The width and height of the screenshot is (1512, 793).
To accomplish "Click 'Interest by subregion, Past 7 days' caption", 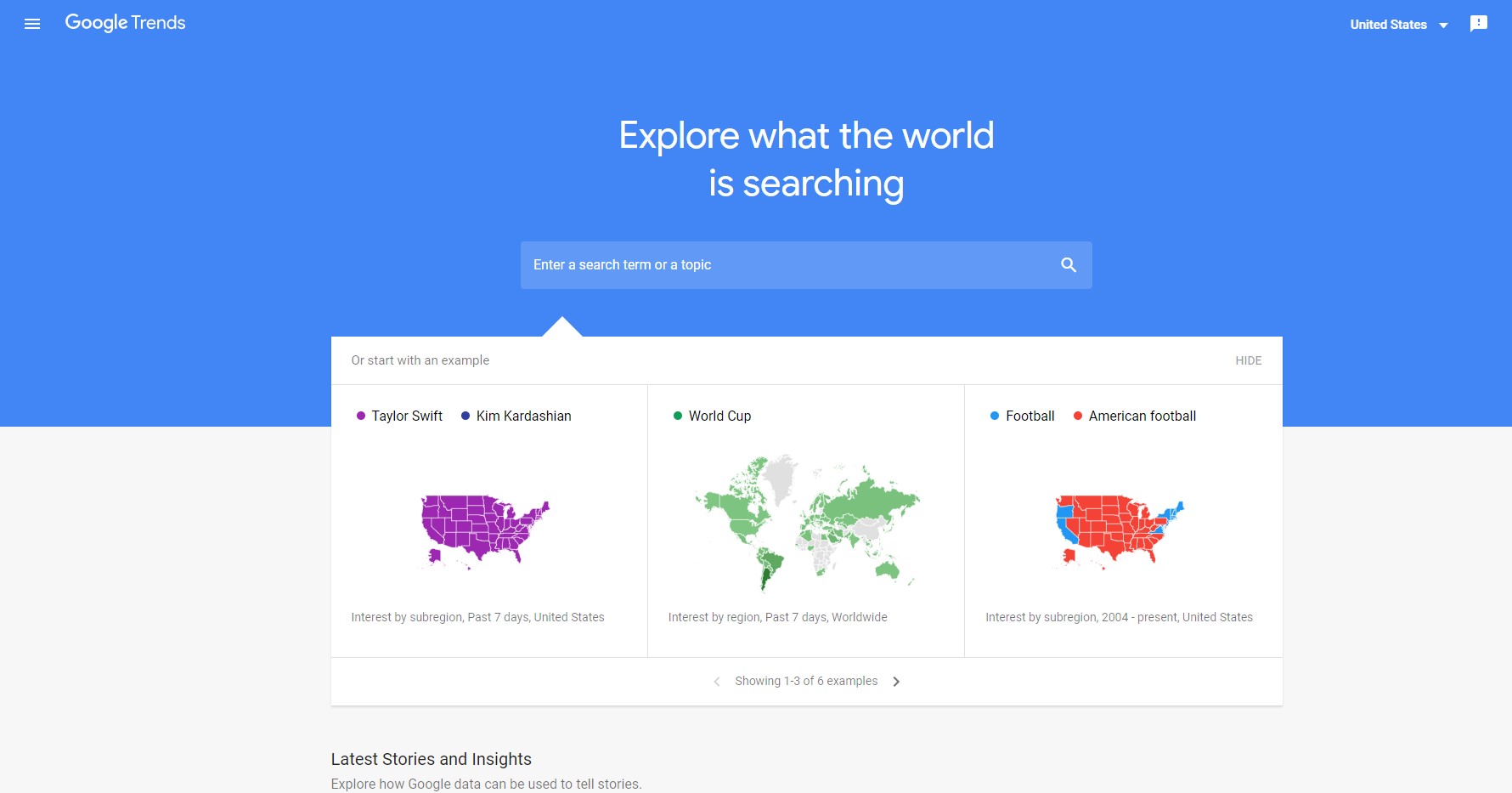I will coord(477,617).
